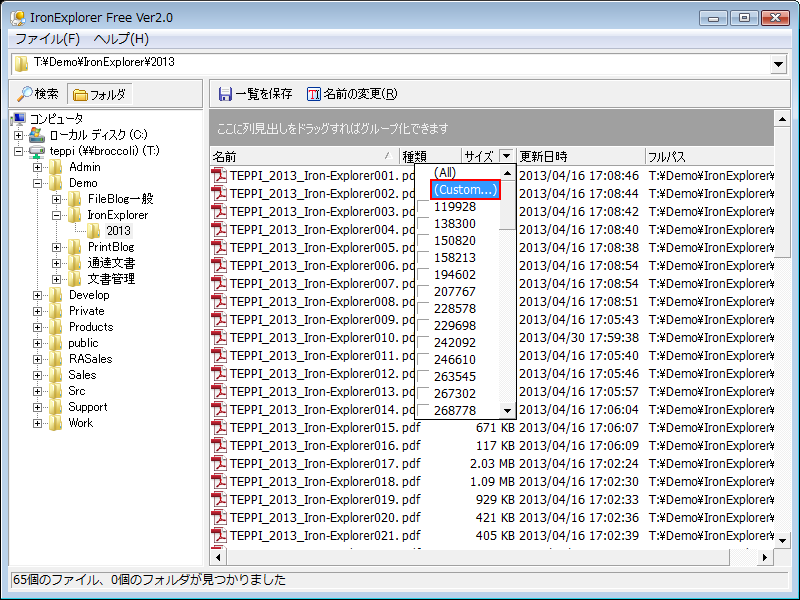Click the Local Disk (C:) drive icon
Viewport: 800px width, 600px height.
[x=37, y=135]
